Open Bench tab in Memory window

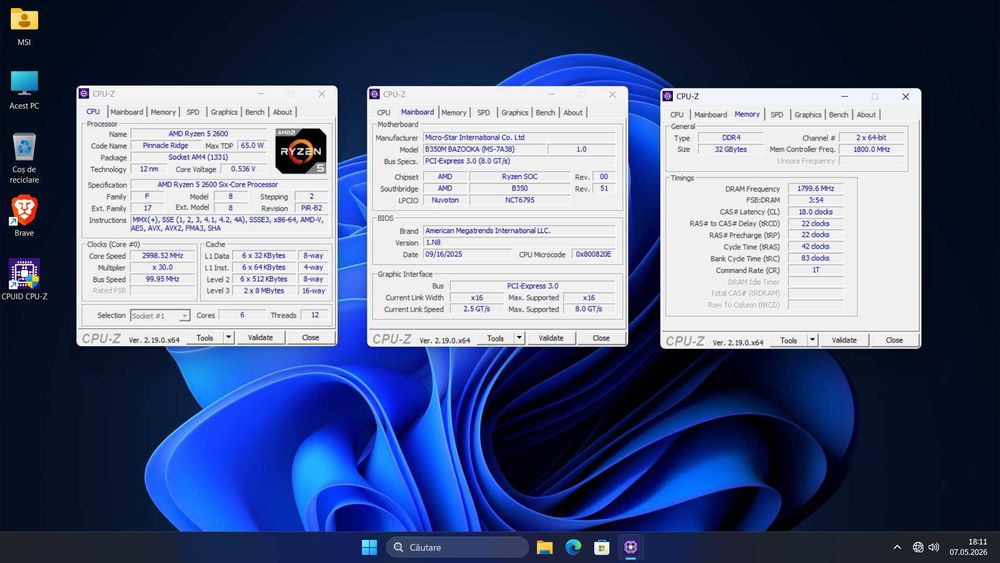pyautogui.click(x=838, y=115)
